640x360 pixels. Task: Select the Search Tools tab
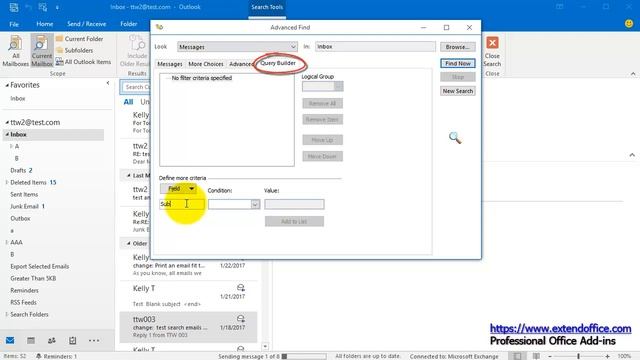pos(267,7)
